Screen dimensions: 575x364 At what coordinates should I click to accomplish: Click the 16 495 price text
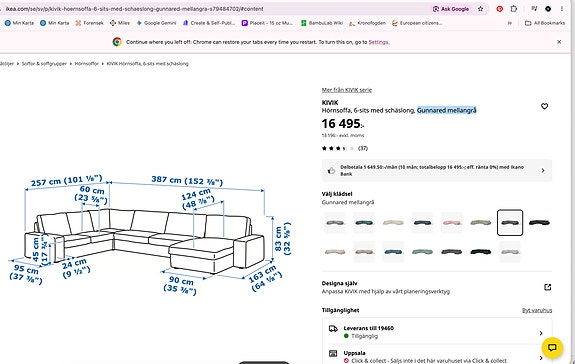click(x=343, y=124)
